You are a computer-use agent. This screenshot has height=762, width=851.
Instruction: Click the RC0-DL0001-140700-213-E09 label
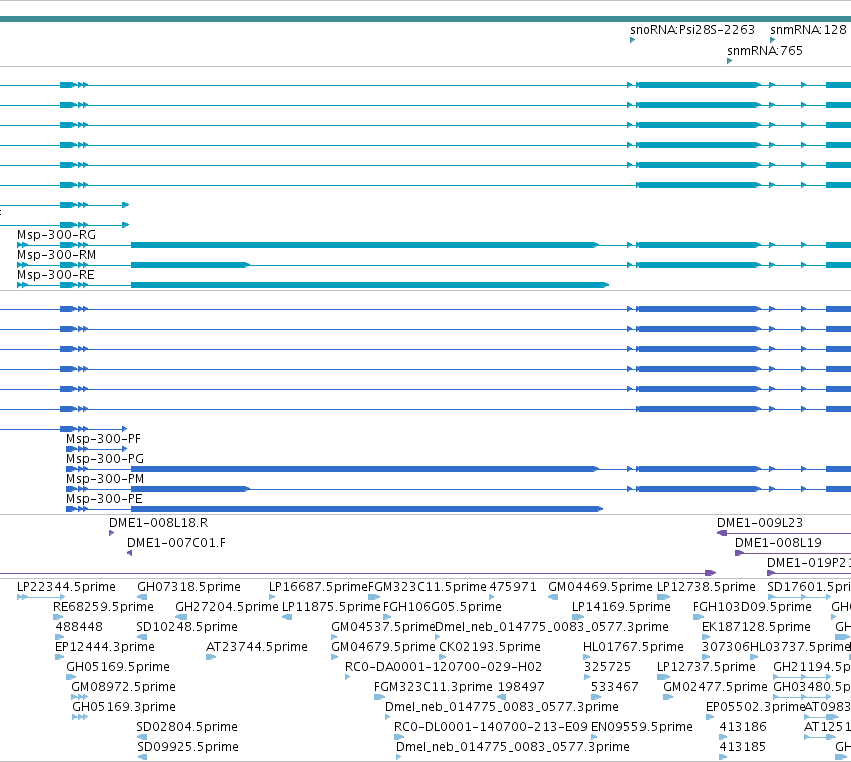tap(491, 728)
